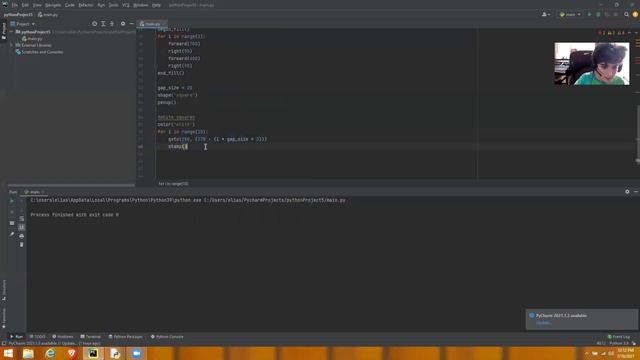Open the Window menu
The width and height of the screenshot is (640, 360).
(x=140, y=5)
